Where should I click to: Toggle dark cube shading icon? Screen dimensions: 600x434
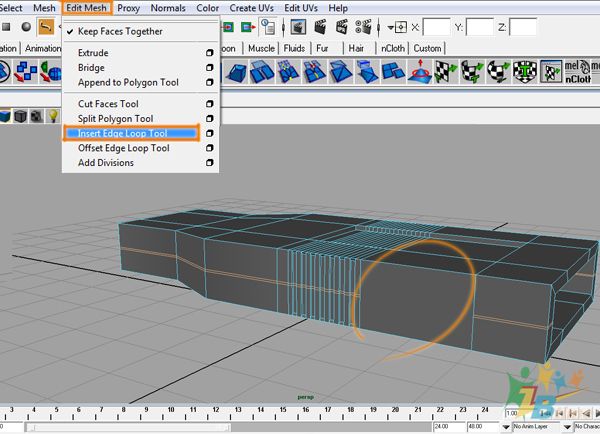pos(20,116)
